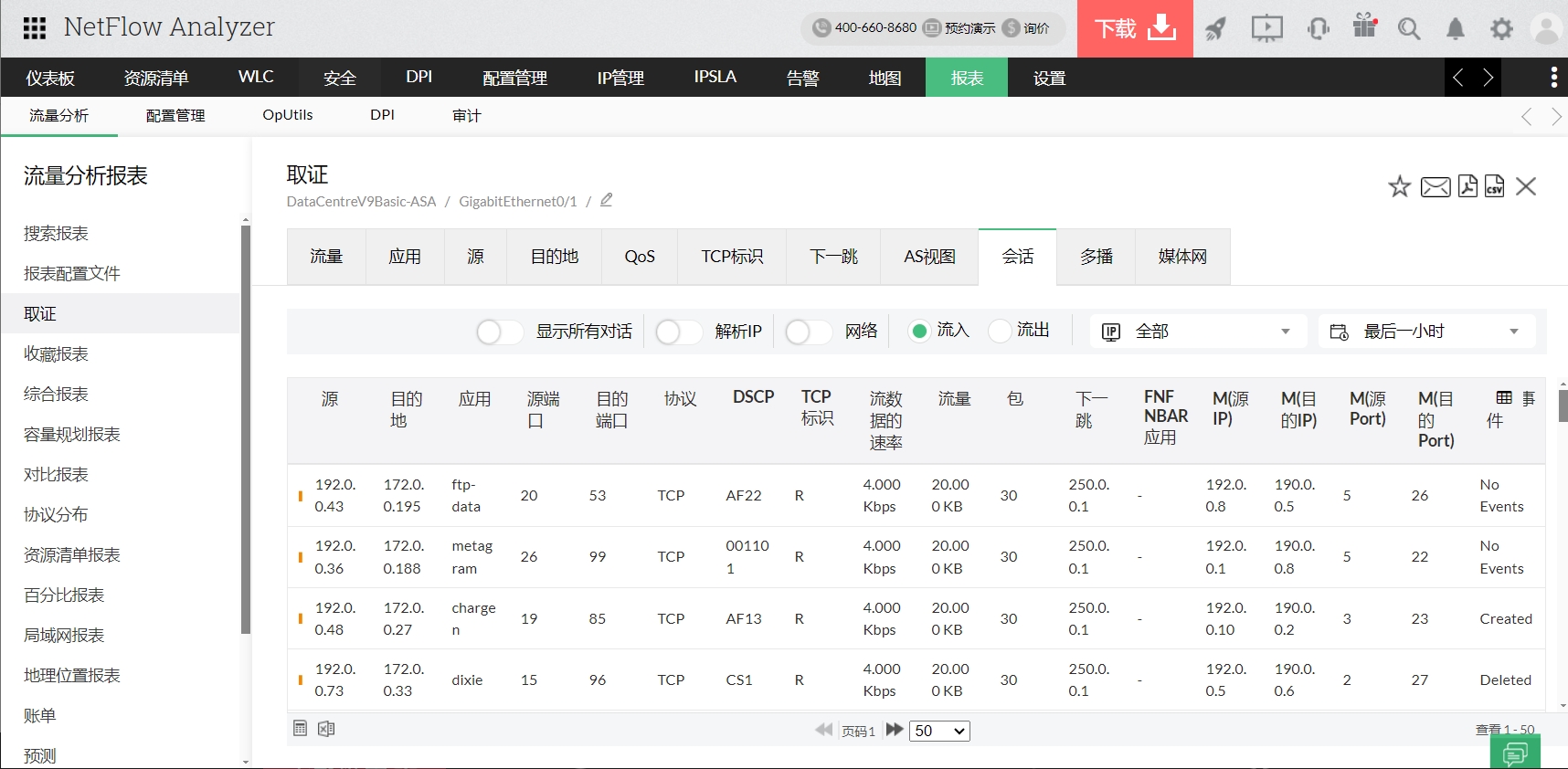Open the apps grid launcher icon
The height and width of the screenshot is (769, 1568).
tap(35, 28)
